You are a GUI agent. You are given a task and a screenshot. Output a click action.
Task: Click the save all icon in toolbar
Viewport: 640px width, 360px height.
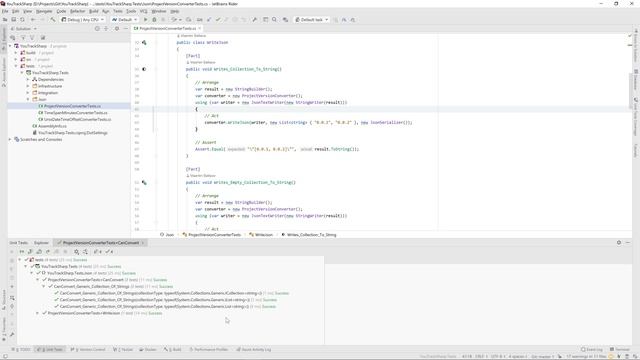point(14,20)
